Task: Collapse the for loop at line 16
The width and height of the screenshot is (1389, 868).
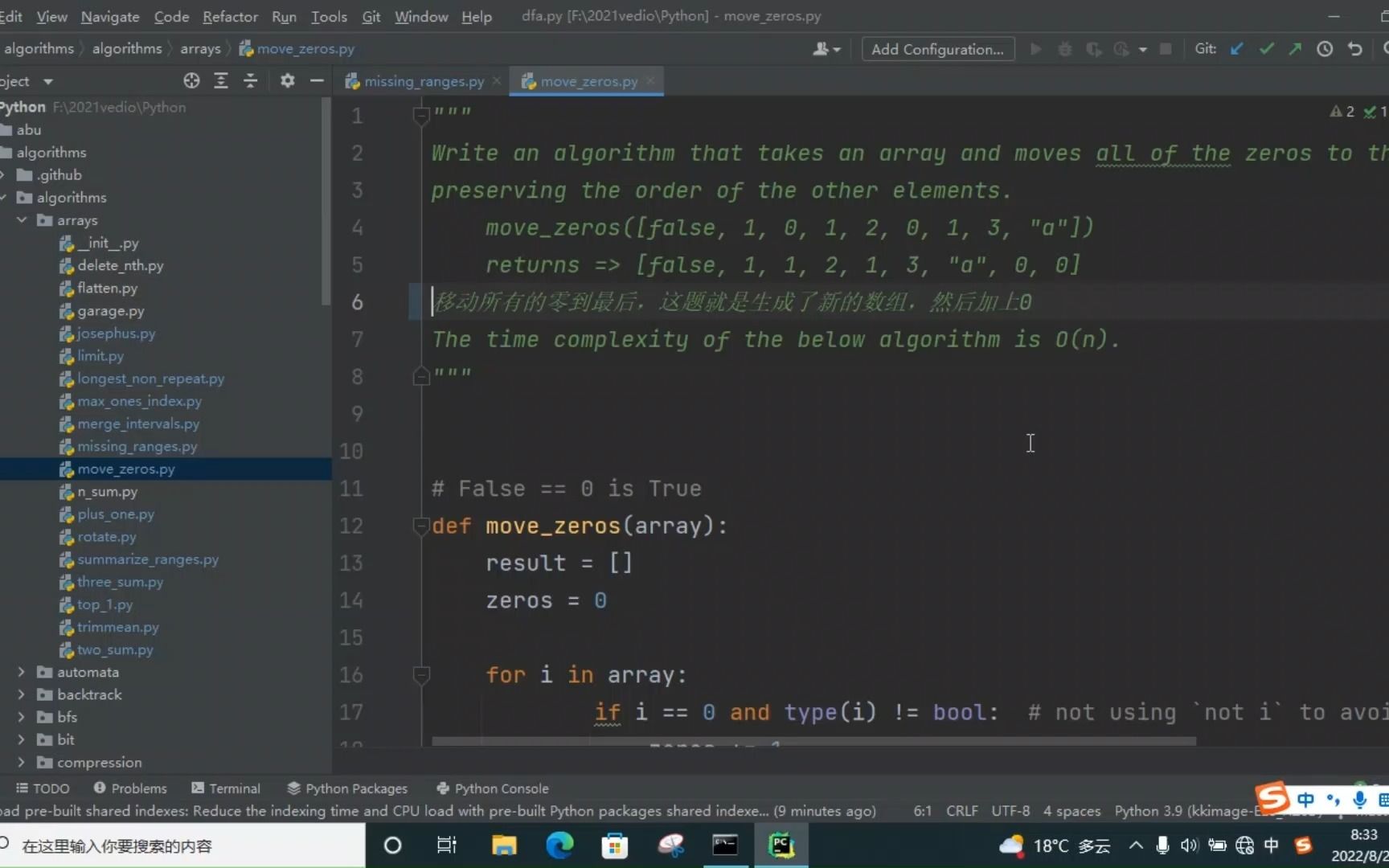Action: [420, 675]
